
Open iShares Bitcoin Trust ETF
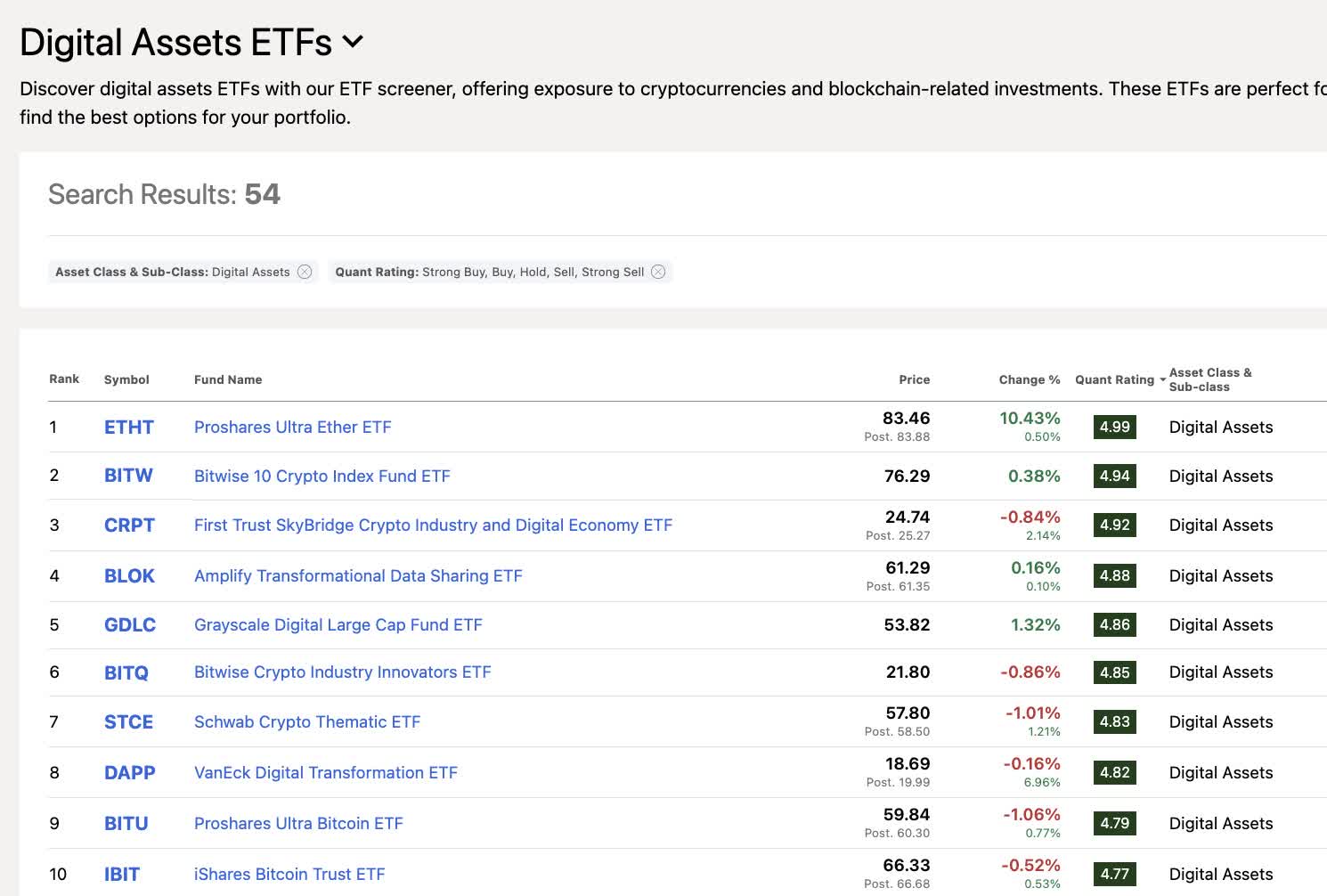(x=289, y=874)
